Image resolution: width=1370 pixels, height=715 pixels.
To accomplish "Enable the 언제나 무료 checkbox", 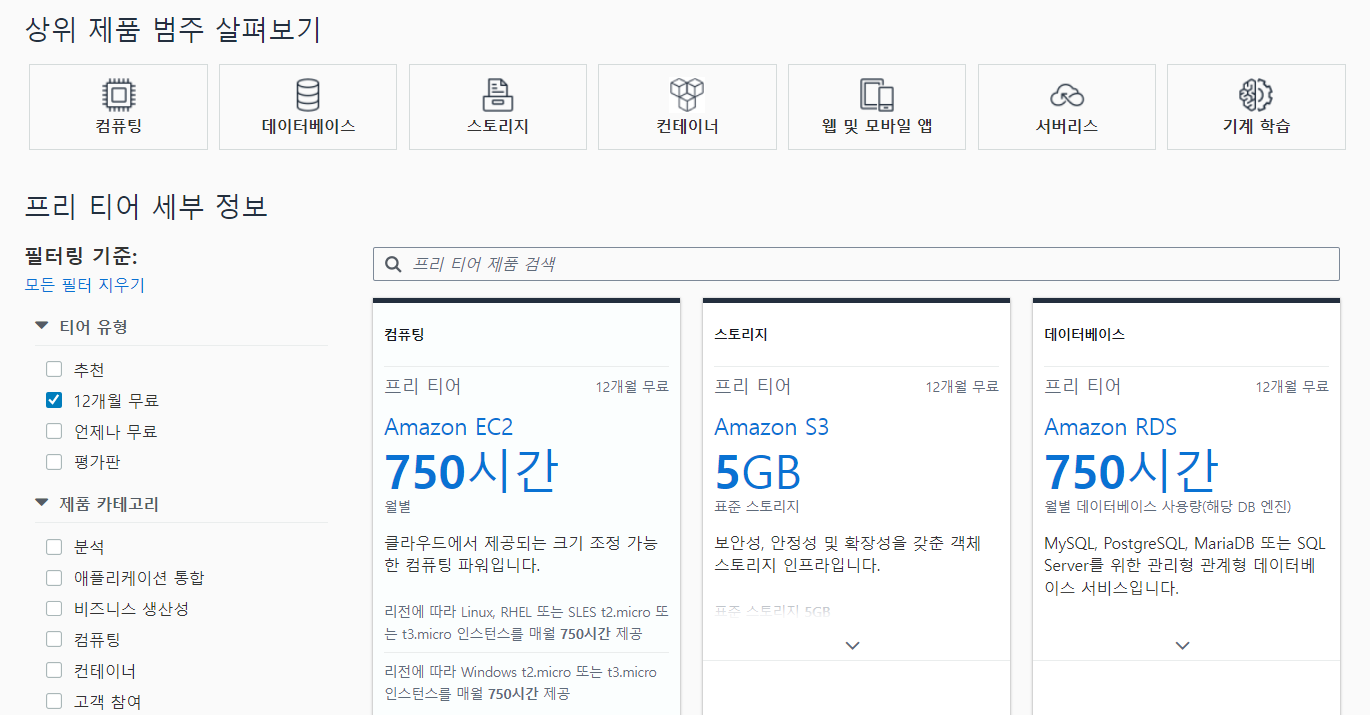I will (54, 431).
